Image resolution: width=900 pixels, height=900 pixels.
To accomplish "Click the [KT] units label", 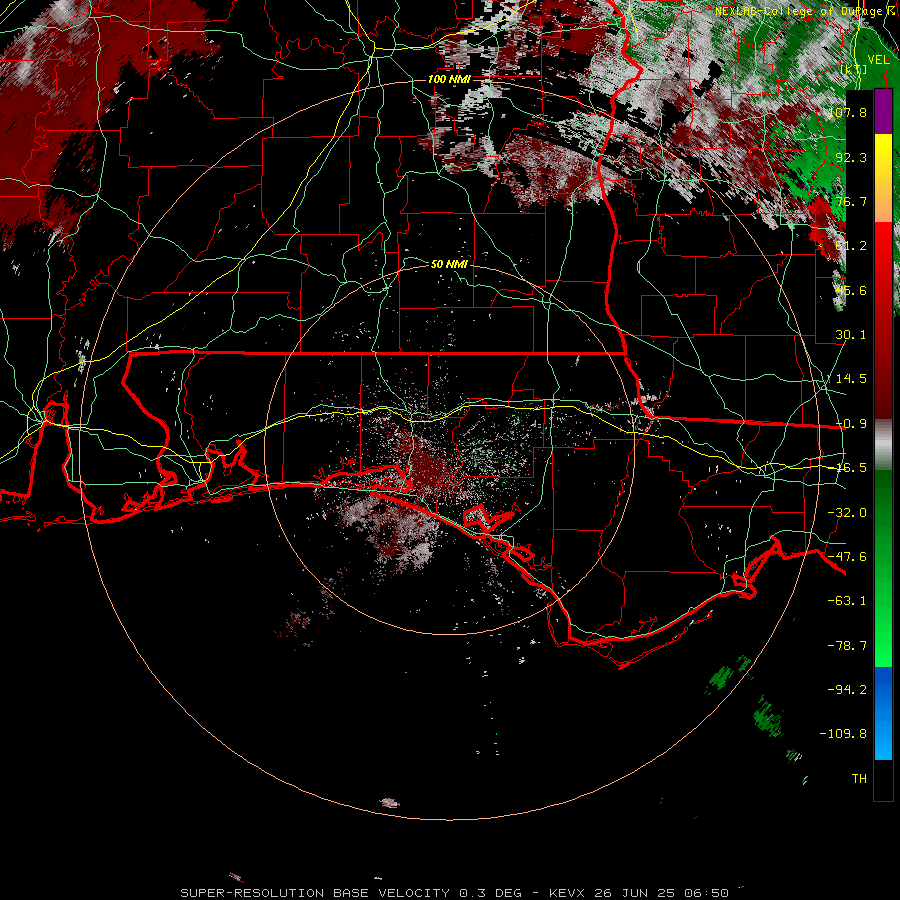I will coord(854,69).
